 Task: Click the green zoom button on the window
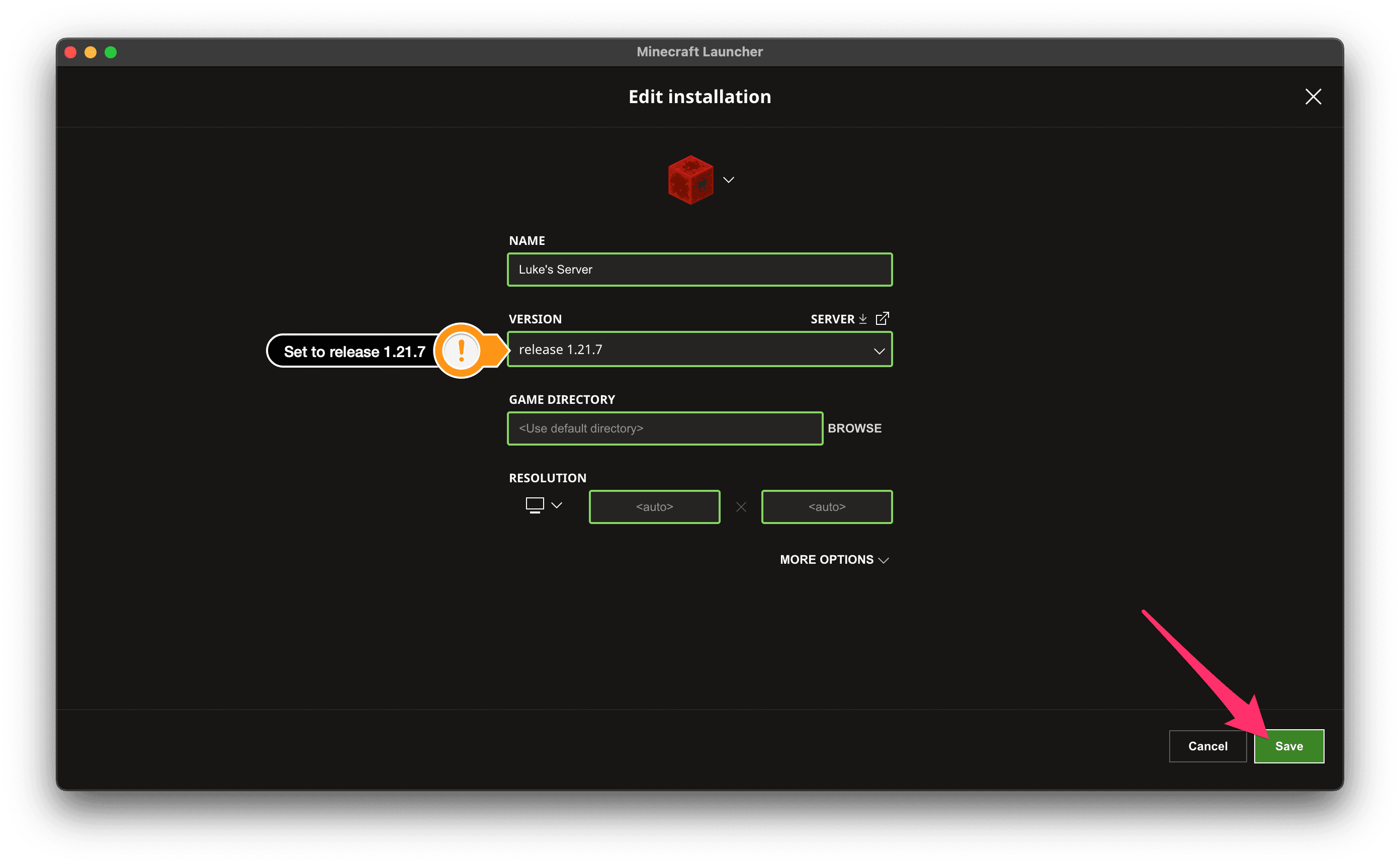pos(110,52)
